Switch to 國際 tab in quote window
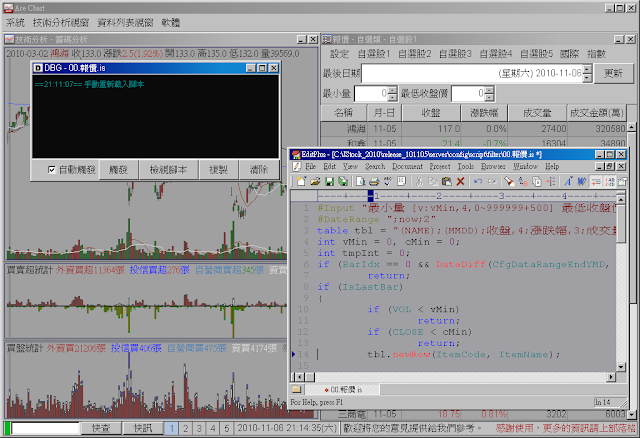Viewport: 640px width, 438px height. [569, 54]
